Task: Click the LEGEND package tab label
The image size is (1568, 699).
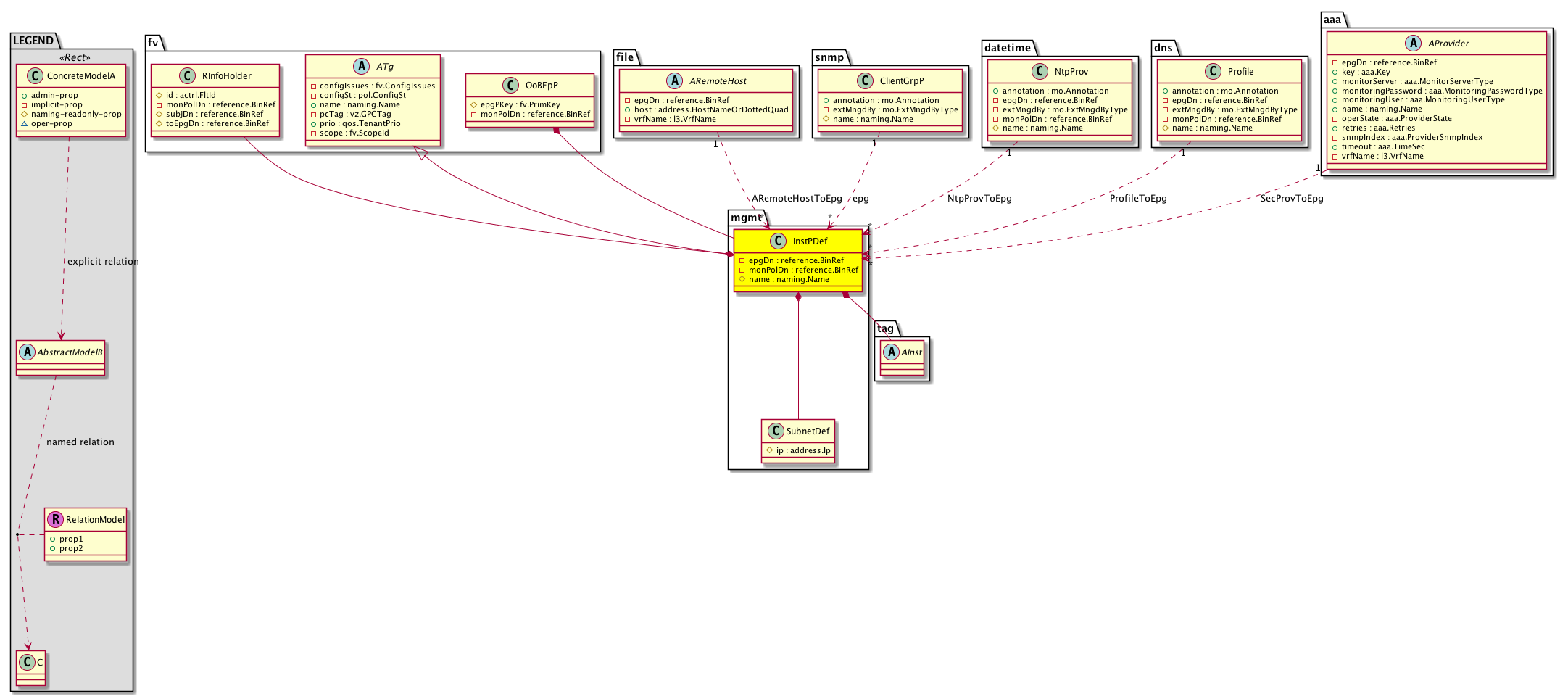Action: [x=33, y=41]
